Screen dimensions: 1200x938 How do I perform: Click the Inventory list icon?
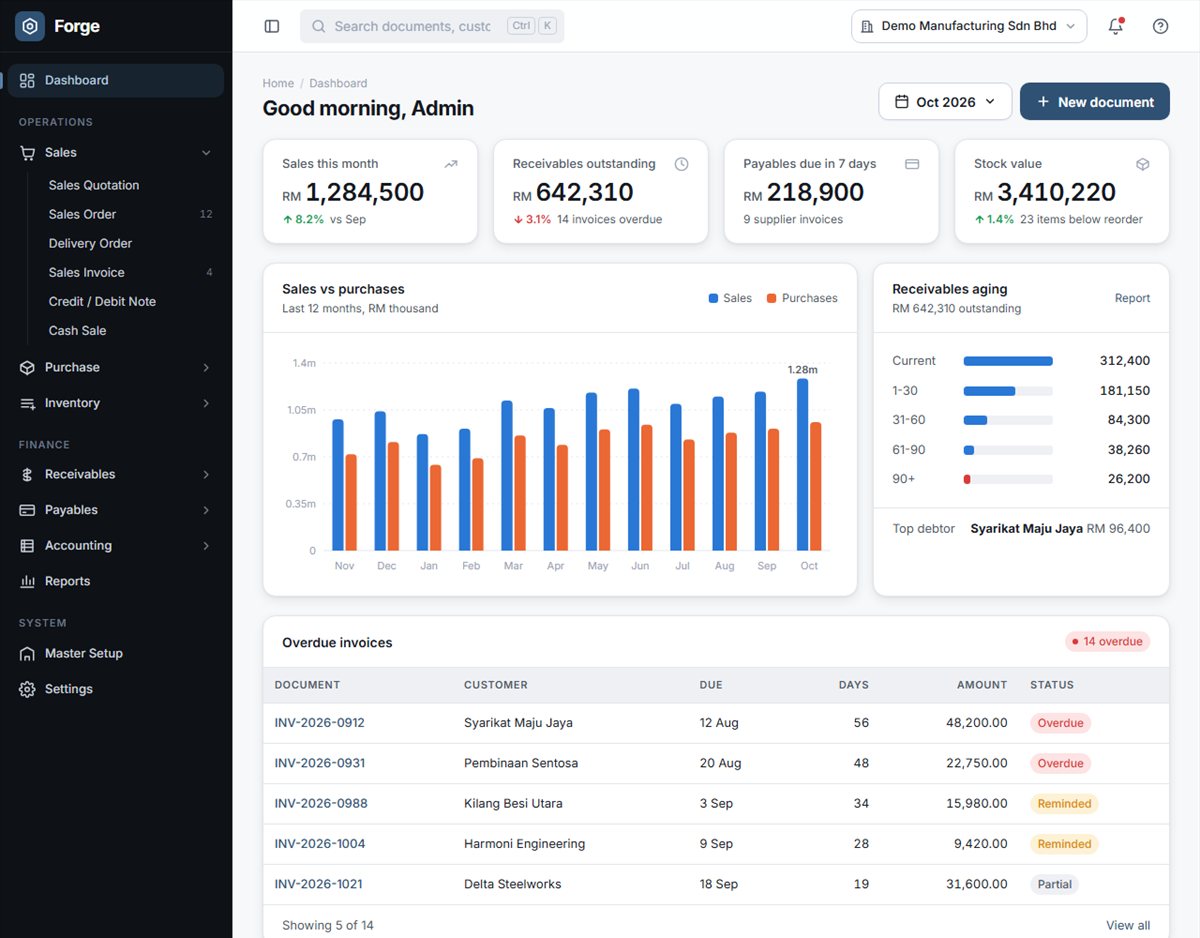tap(27, 403)
